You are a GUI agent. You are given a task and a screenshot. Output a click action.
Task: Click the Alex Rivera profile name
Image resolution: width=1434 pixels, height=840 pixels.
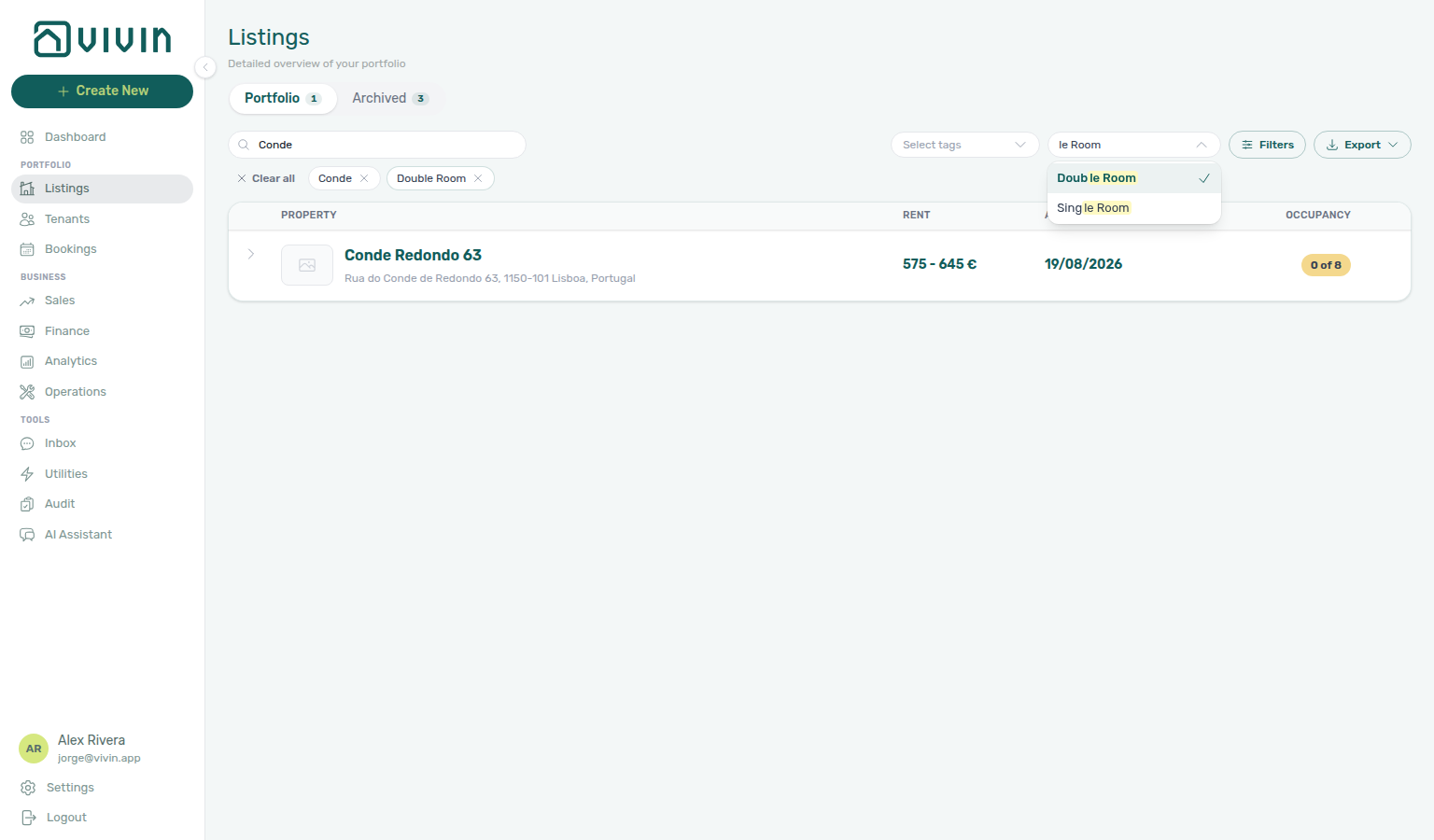pos(91,740)
